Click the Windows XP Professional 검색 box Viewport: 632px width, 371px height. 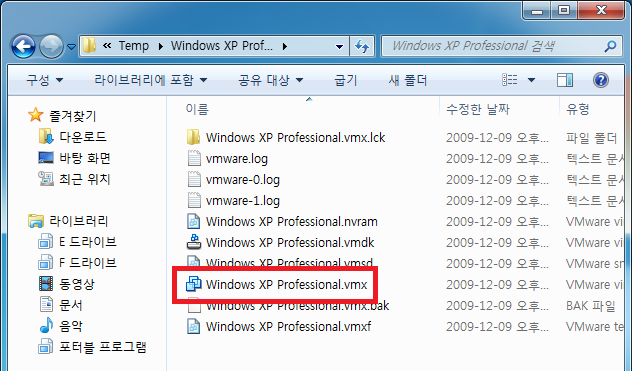tap(501, 46)
